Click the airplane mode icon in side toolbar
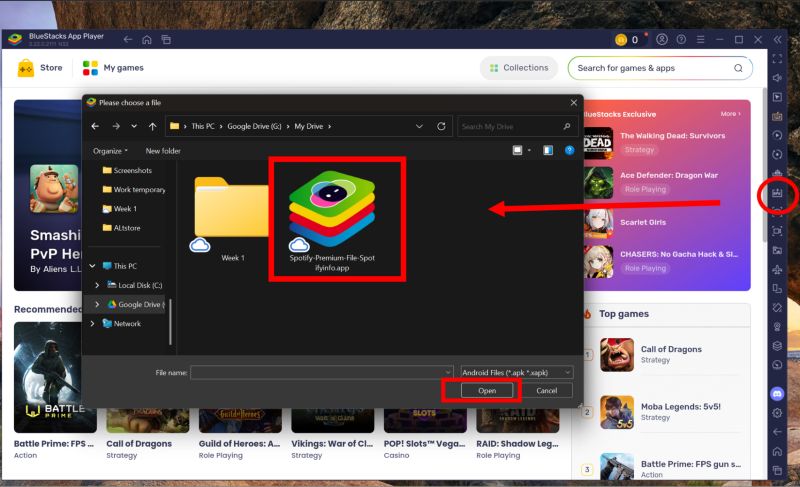 pyautogui.click(x=777, y=269)
